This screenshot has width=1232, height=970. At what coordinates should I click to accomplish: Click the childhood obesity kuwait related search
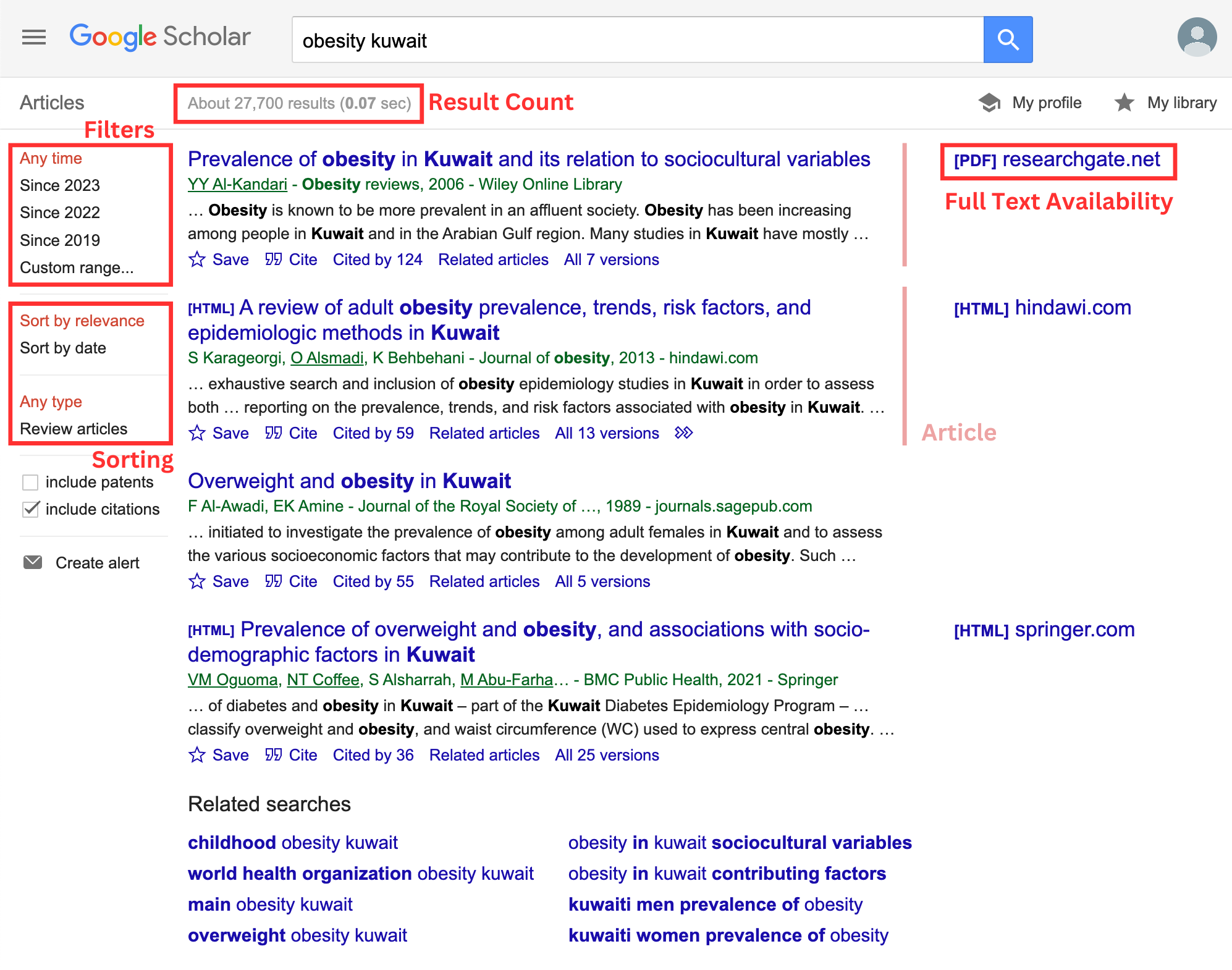(293, 843)
